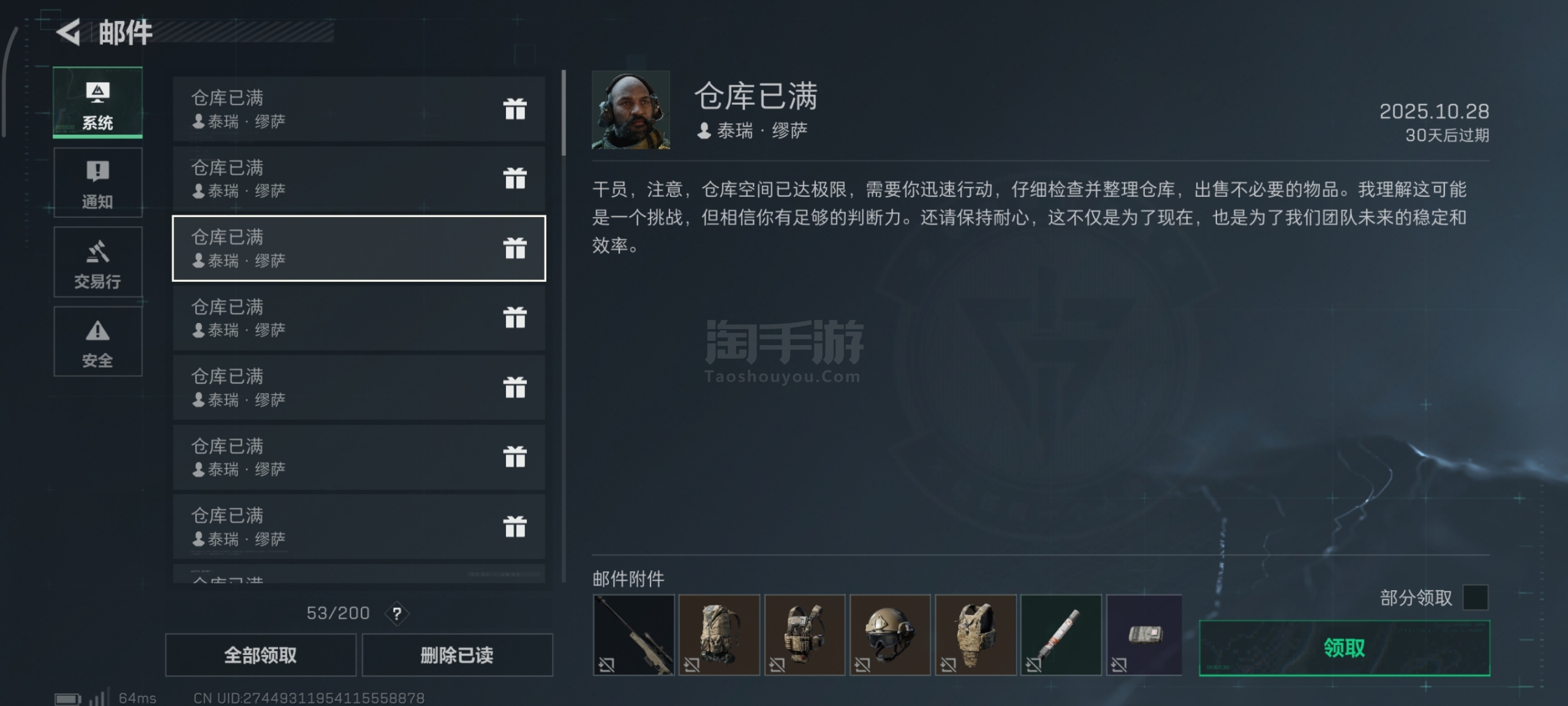This screenshot has width=1568, height=706.
Task: Click the green 领取 button
Action: 1344,648
